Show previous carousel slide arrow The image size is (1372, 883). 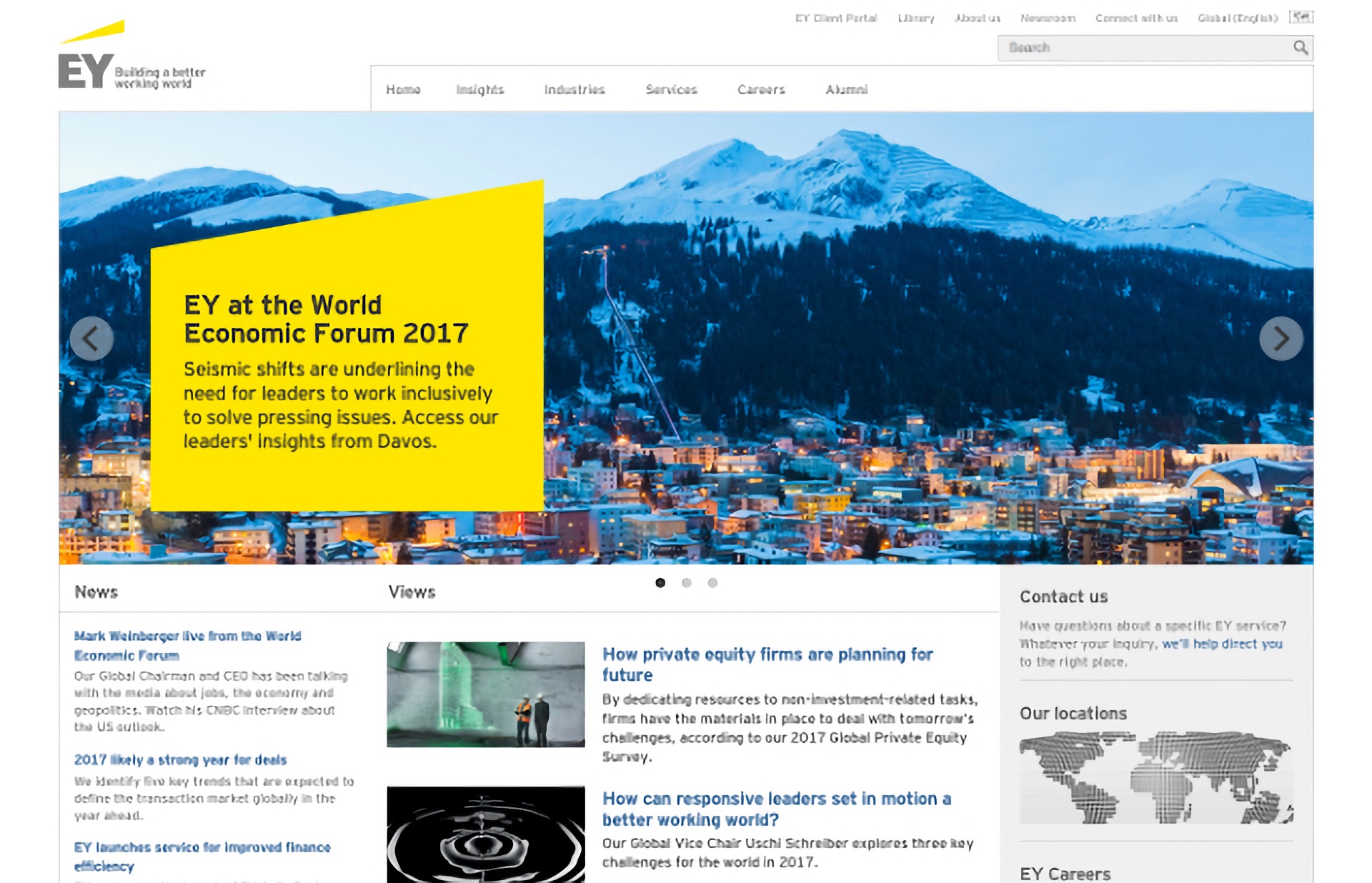point(91,338)
